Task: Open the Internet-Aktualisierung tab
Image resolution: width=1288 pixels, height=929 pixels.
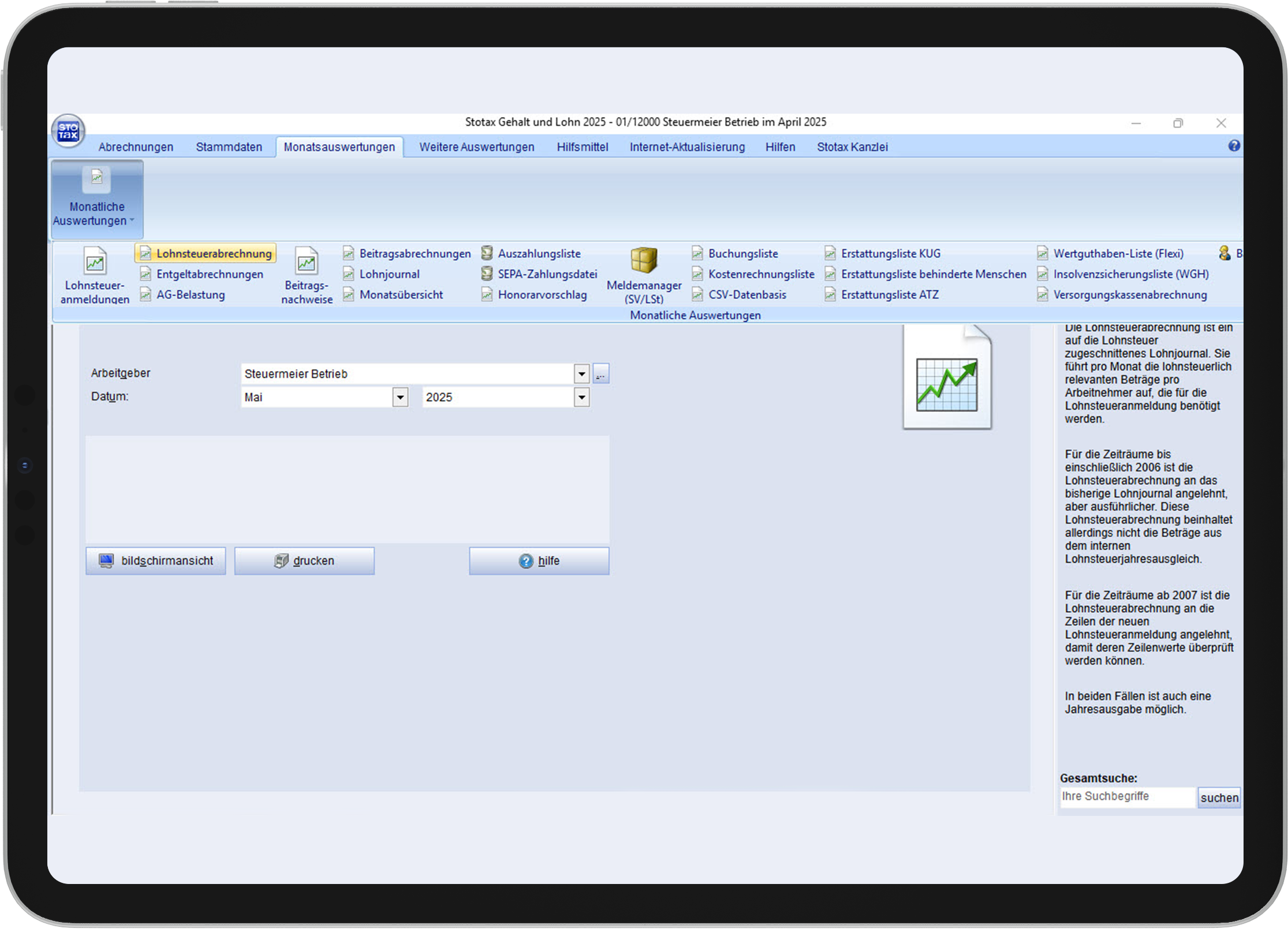Action: pyautogui.click(x=687, y=147)
